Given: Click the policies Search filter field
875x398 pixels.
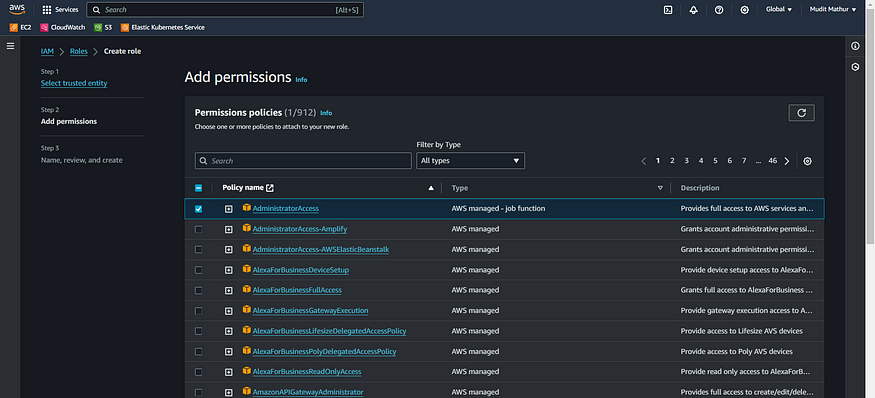Looking at the screenshot, I should click(x=303, y=161).
